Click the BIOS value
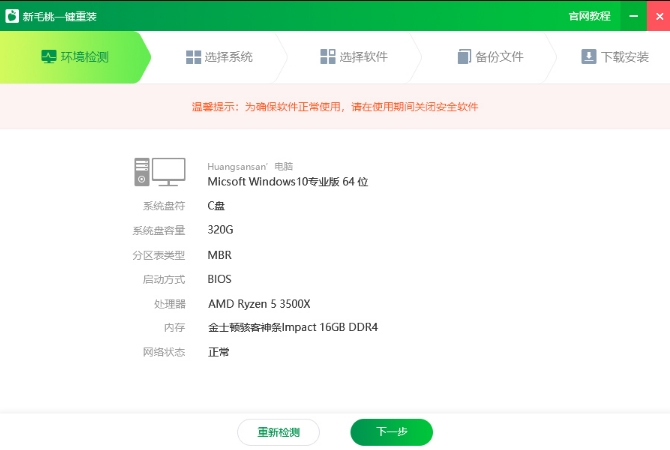670x450 pixels. click(220, 279)
